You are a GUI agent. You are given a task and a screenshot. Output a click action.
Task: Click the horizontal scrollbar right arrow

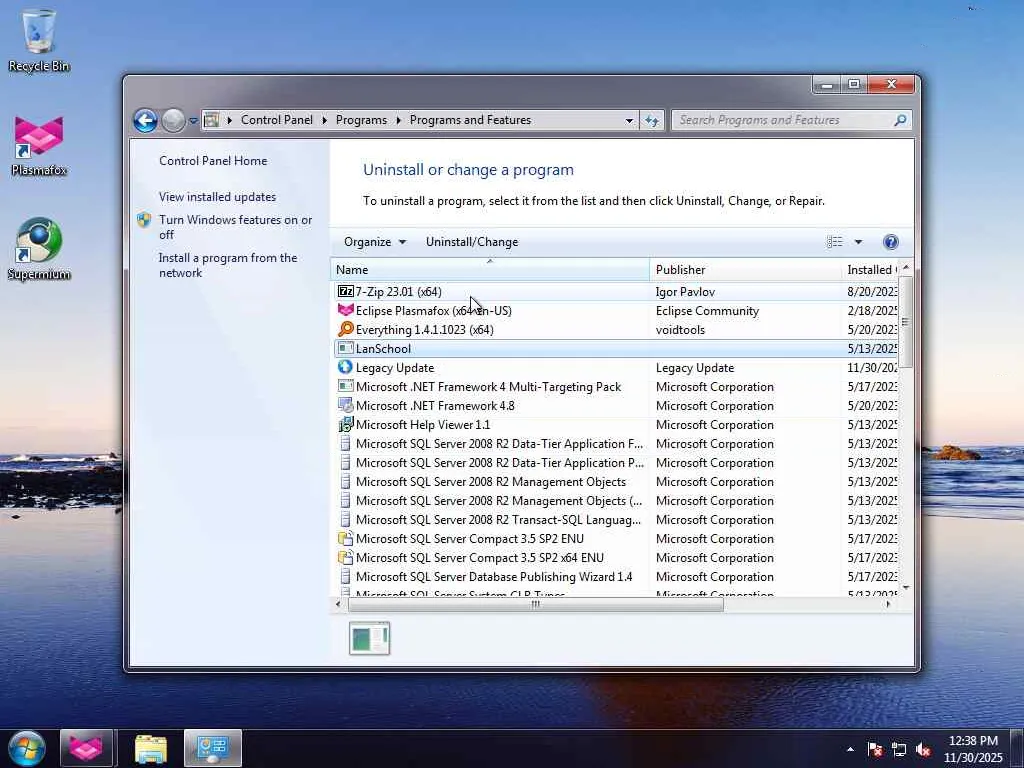pos(888,605)
